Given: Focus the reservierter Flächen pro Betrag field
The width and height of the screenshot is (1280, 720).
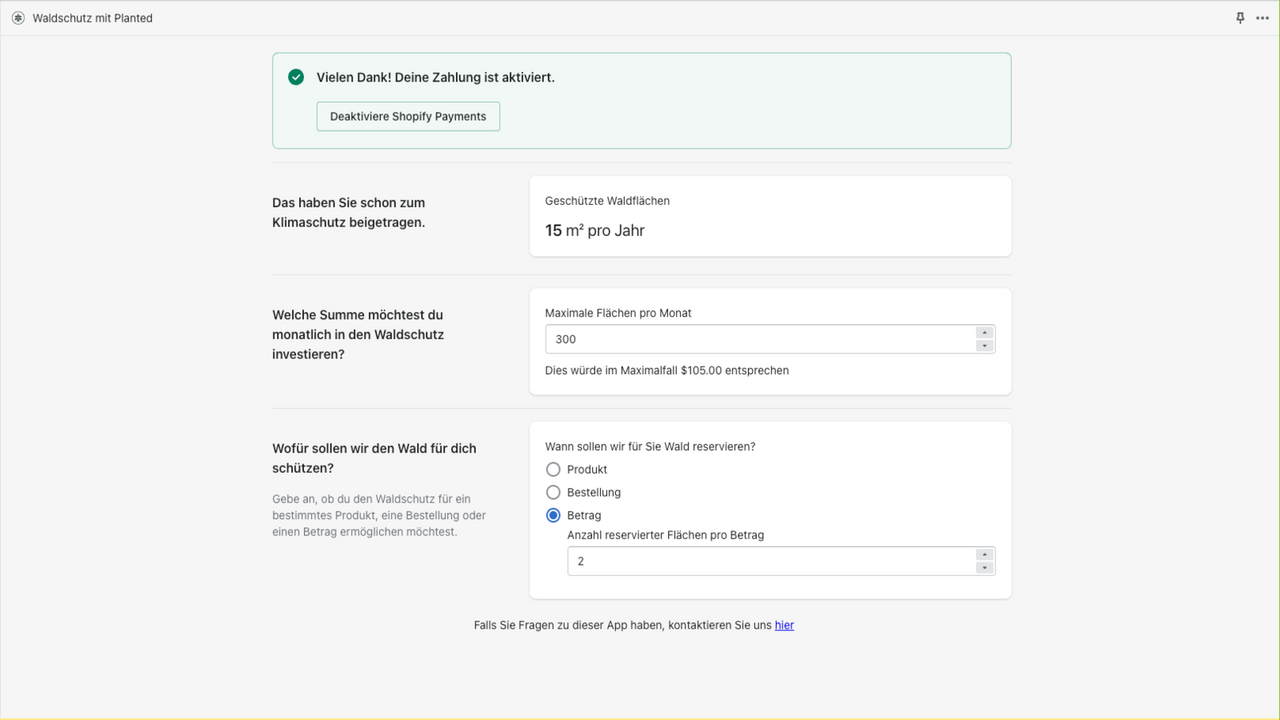Looking at the screenshot, I should click(781, 561).
